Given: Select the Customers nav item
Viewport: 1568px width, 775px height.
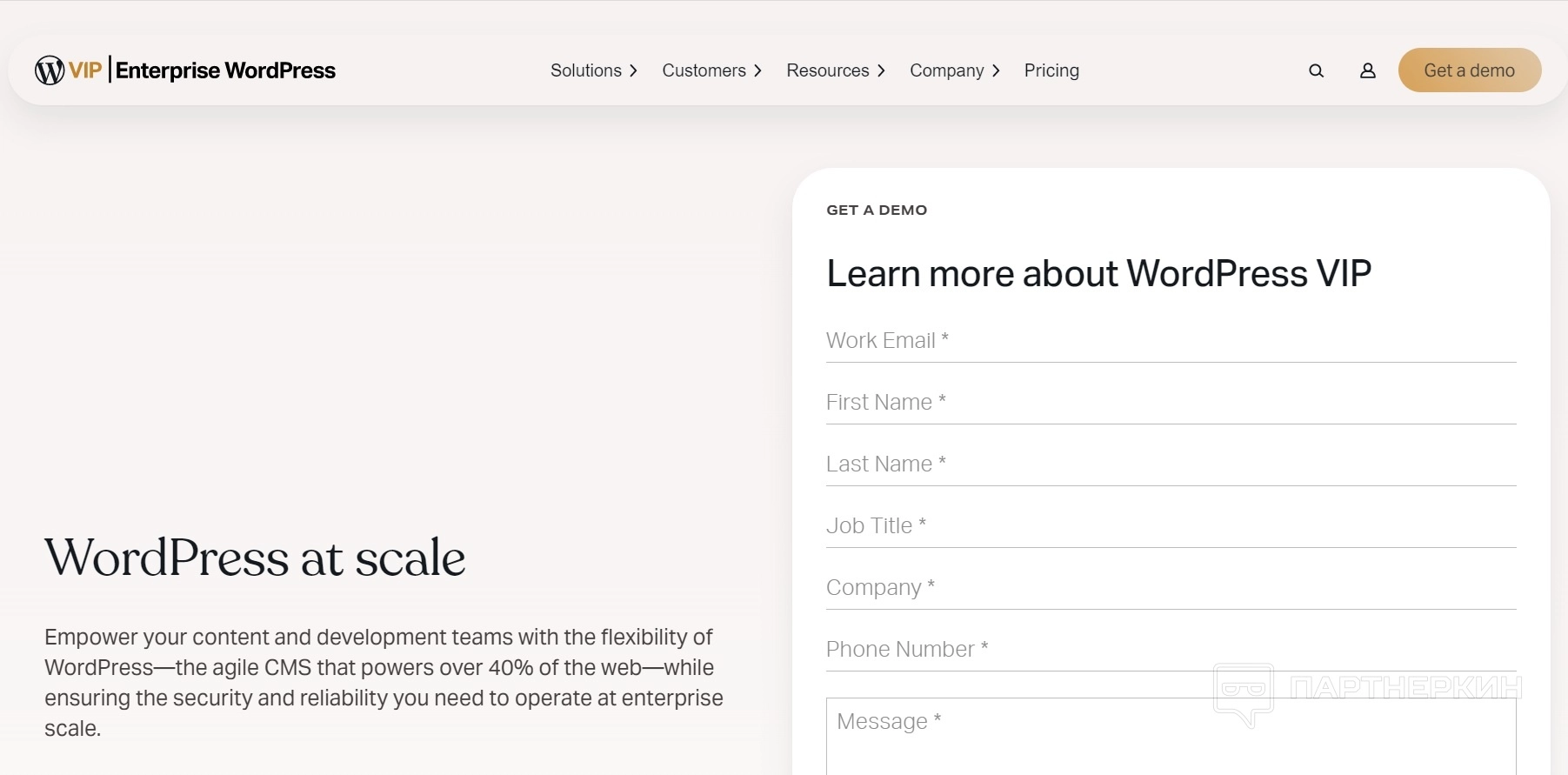Looking at the screenshot, I should click(704, 70).
